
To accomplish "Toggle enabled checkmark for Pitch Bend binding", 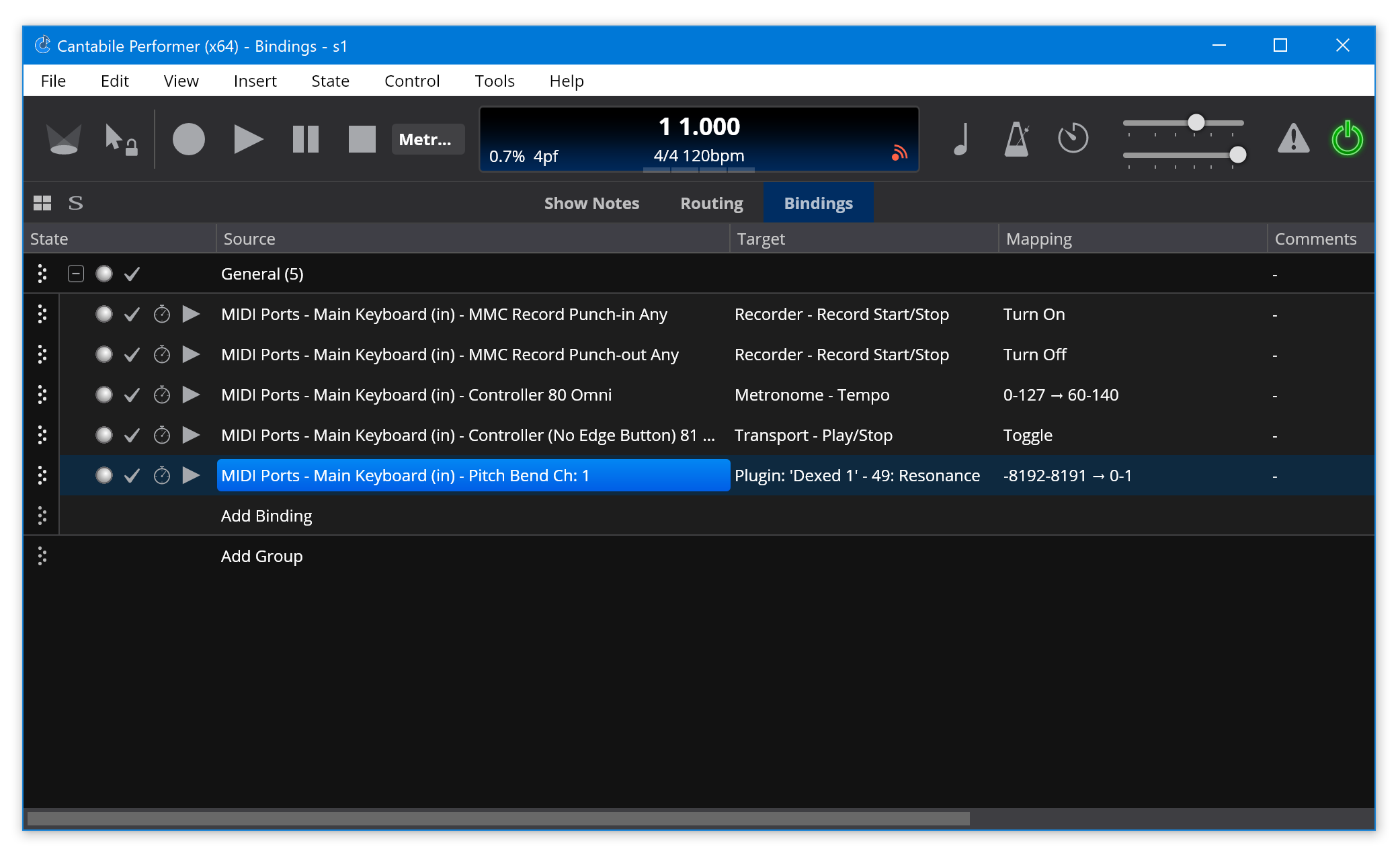I will [132, 475].
